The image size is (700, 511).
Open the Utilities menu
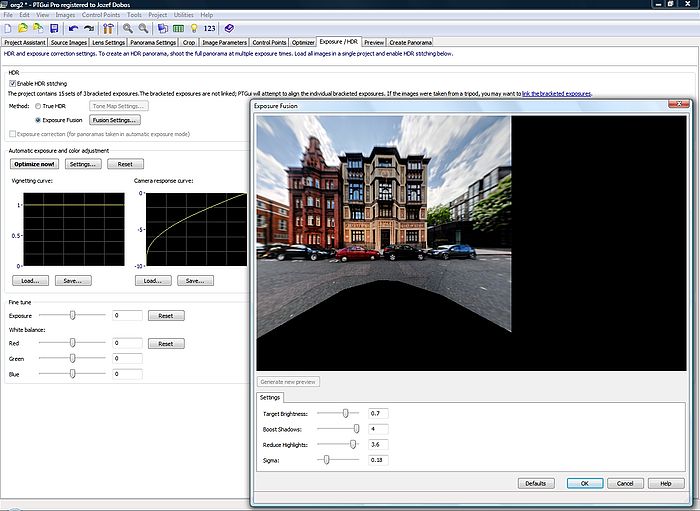click(x=183, y=16)
